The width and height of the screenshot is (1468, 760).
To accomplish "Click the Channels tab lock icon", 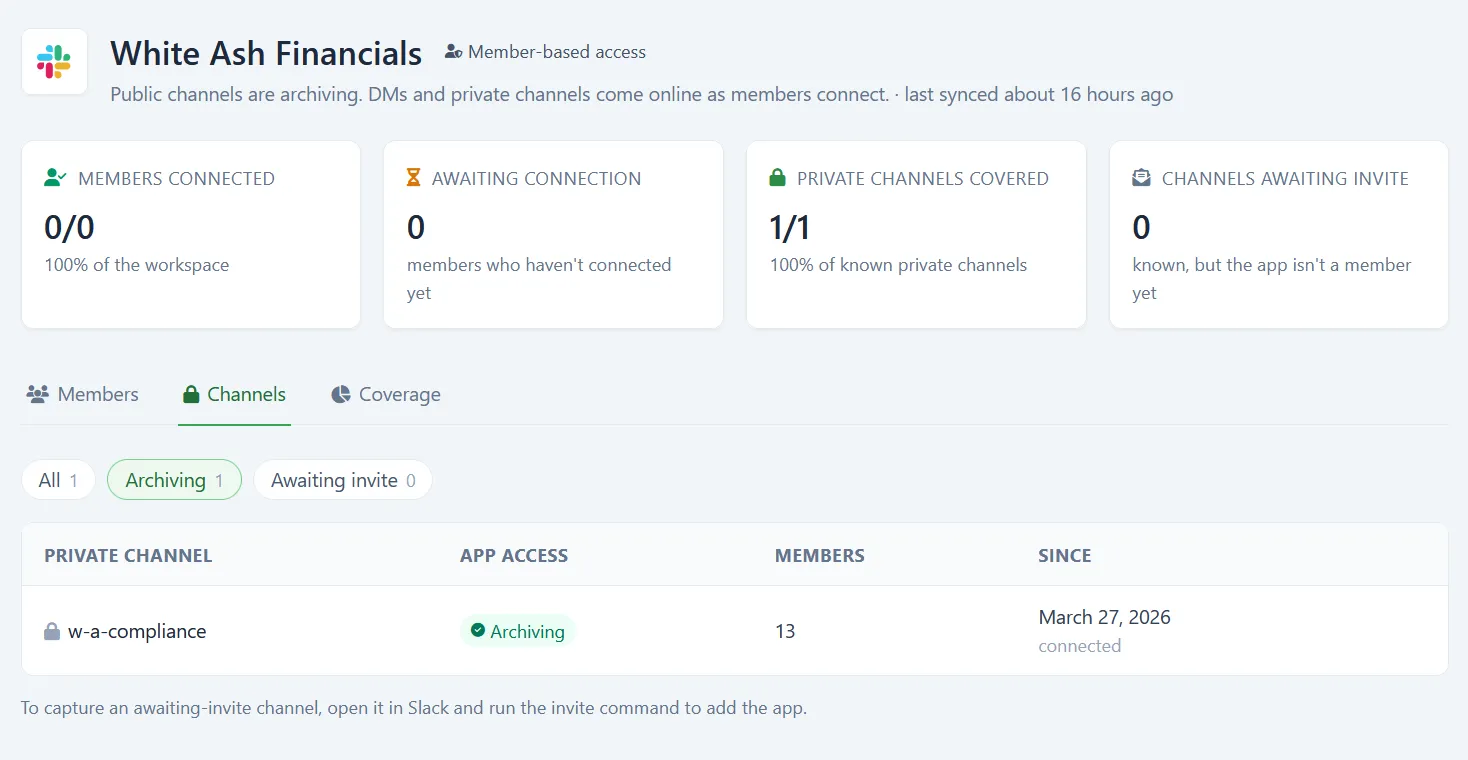I will pos(191,394).
